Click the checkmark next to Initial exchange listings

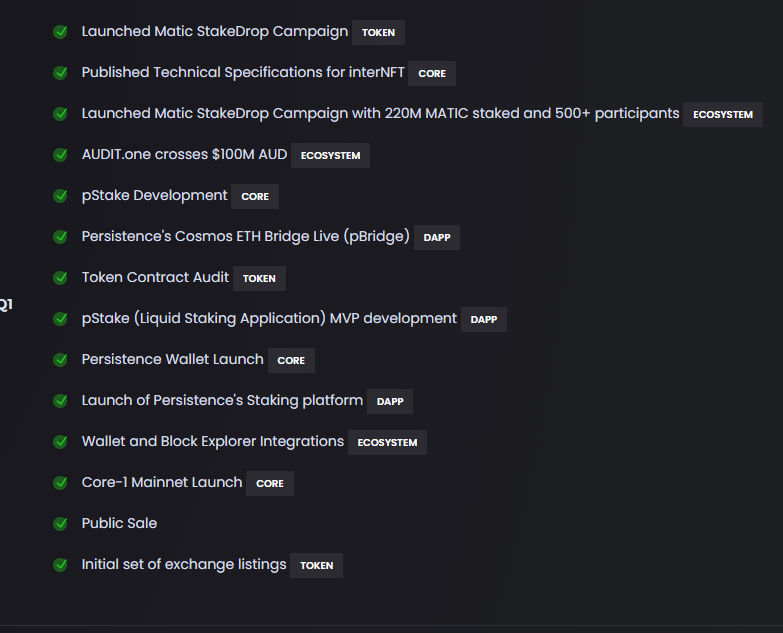pyautogui.click(x=61, y=565)
